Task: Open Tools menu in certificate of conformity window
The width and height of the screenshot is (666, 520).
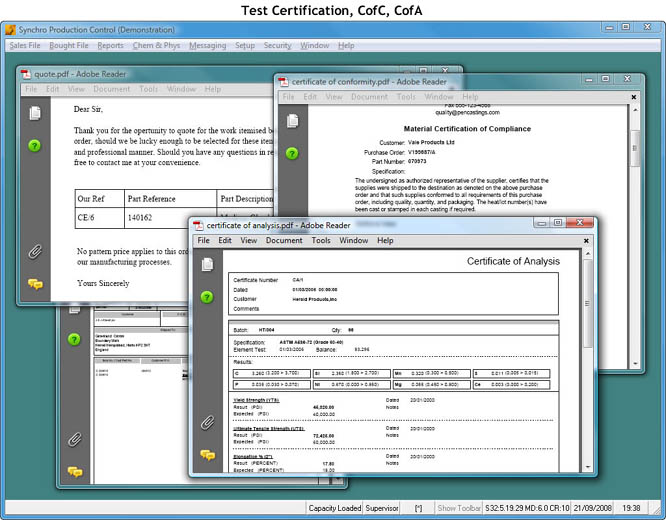Action: click(x=406, y=97)
